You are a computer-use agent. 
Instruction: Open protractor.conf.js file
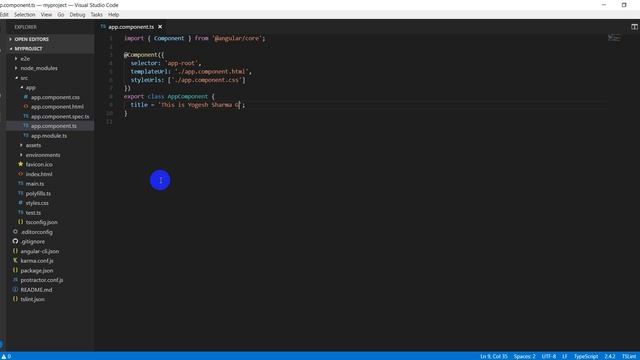pos(42,280)
